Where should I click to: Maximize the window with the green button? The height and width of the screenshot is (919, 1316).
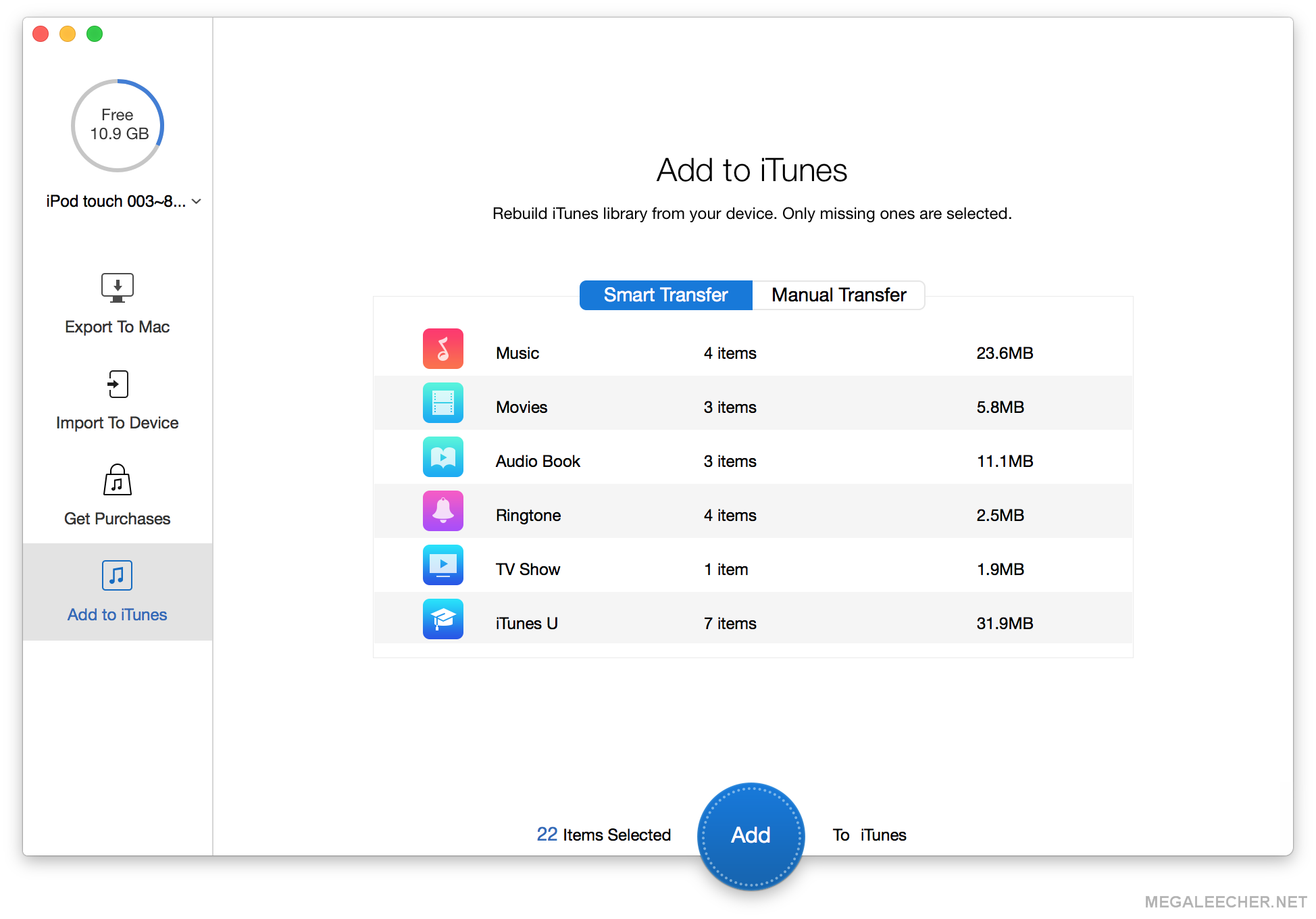click(x=95, y=34)
